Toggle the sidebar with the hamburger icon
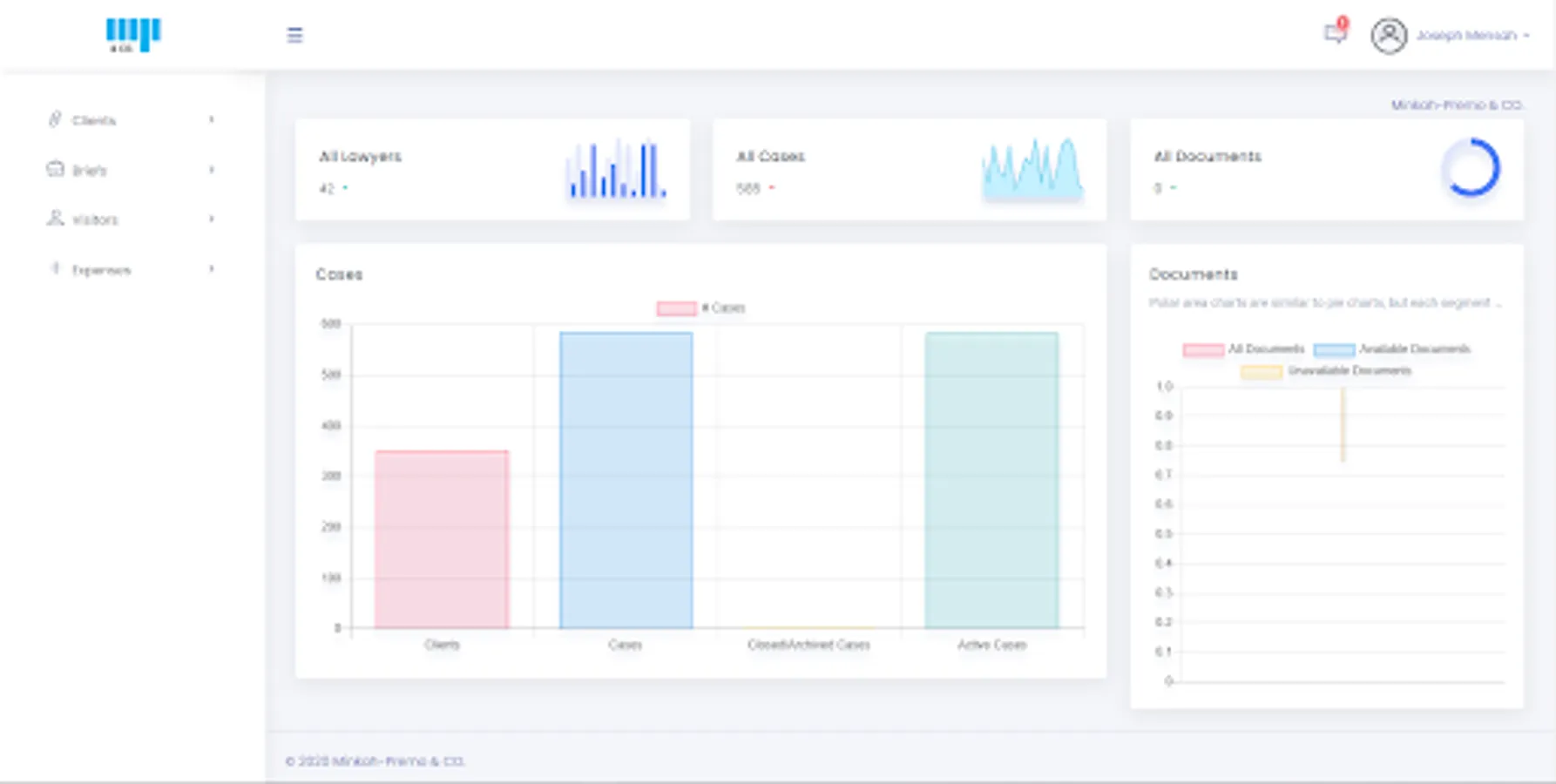Screen dimensions: 1556x784 click(294, 35)
